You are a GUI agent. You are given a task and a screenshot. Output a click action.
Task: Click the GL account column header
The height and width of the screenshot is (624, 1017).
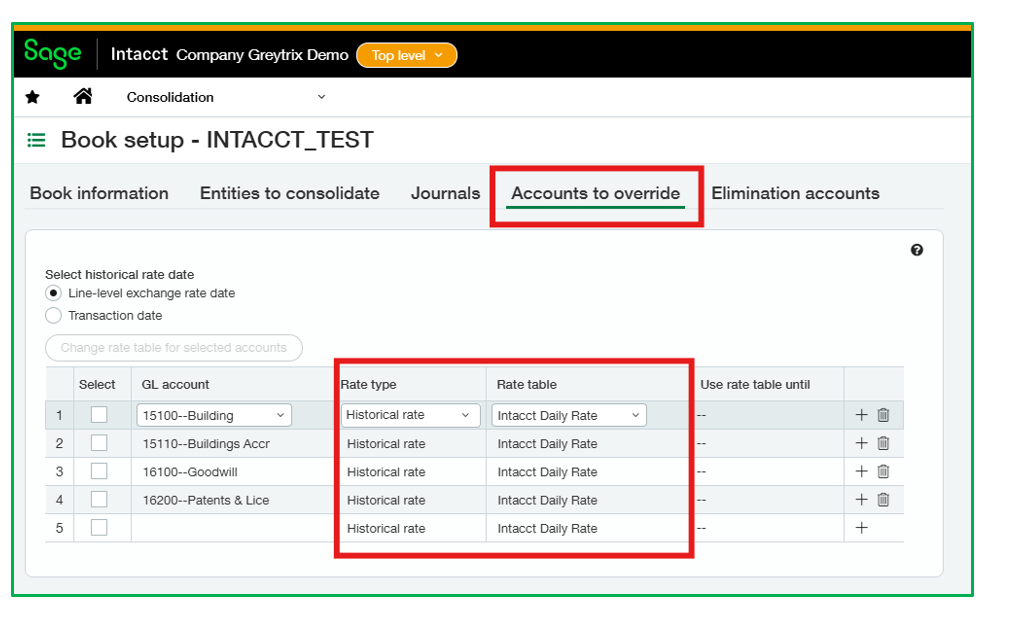pyautogui.click(x=175, y=385)
